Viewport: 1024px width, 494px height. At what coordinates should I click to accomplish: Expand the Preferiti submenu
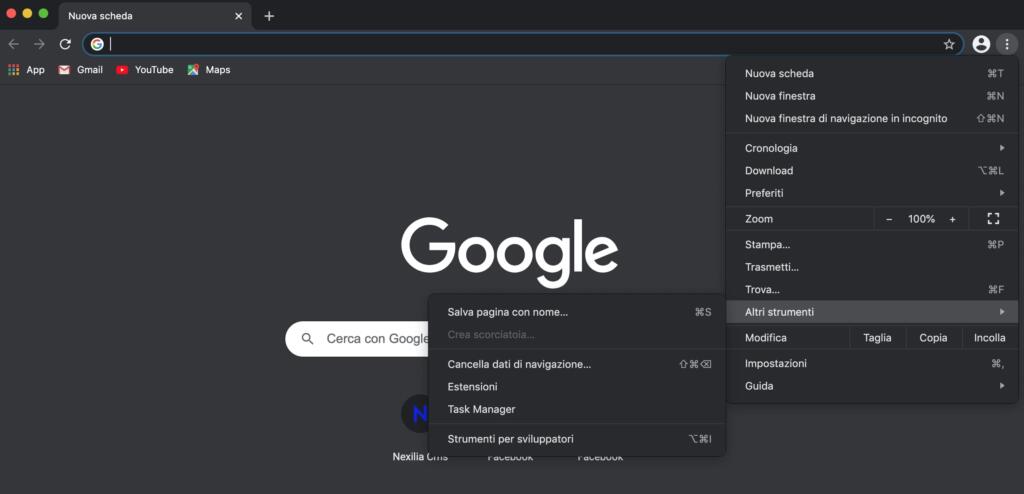coord(874,193)
